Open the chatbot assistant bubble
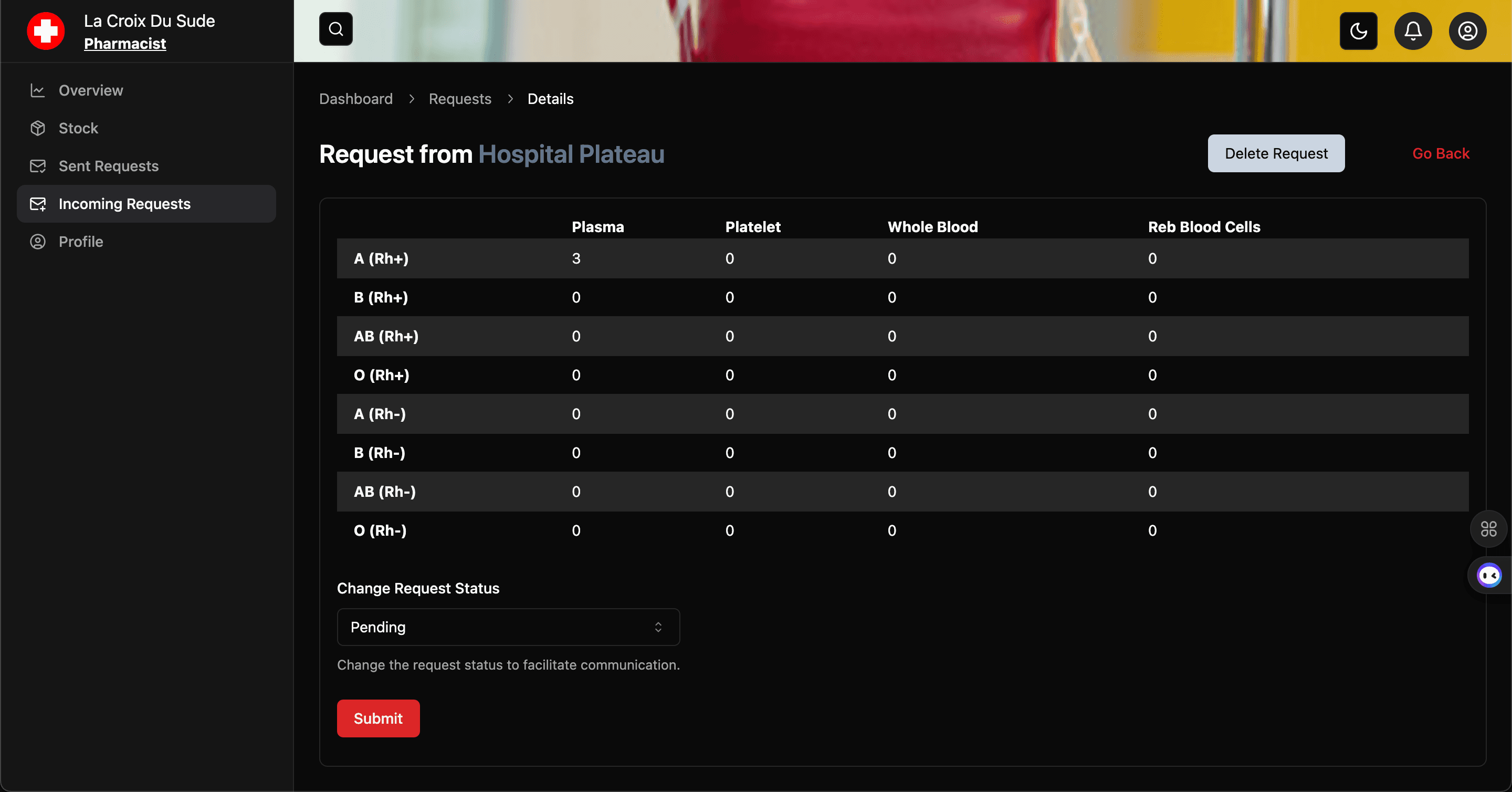Screen dimensions: 1512x792 pos(1489,576)
